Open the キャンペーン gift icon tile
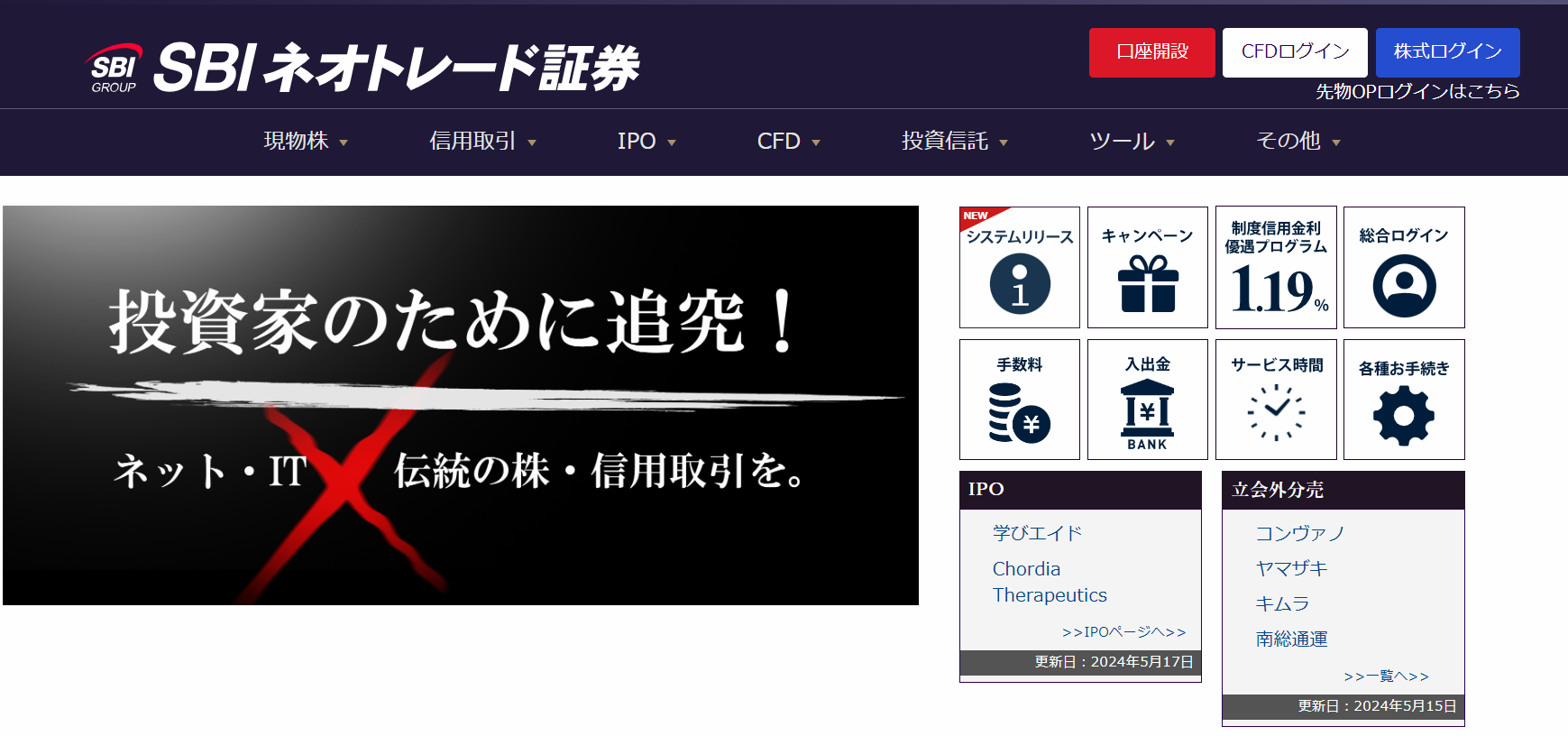 point(1148,267)
